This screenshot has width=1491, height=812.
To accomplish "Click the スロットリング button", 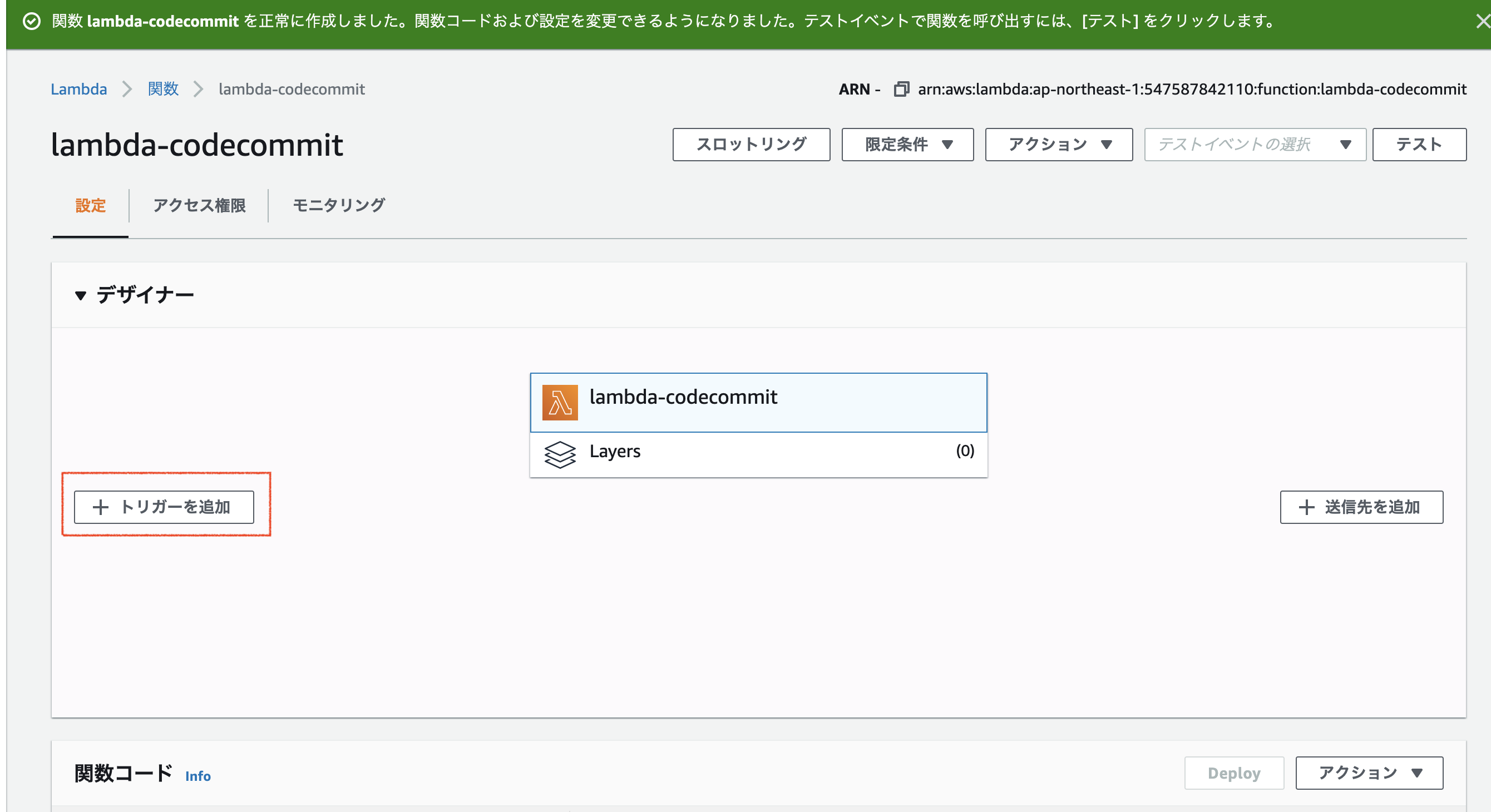I will (x=751, y=145).
